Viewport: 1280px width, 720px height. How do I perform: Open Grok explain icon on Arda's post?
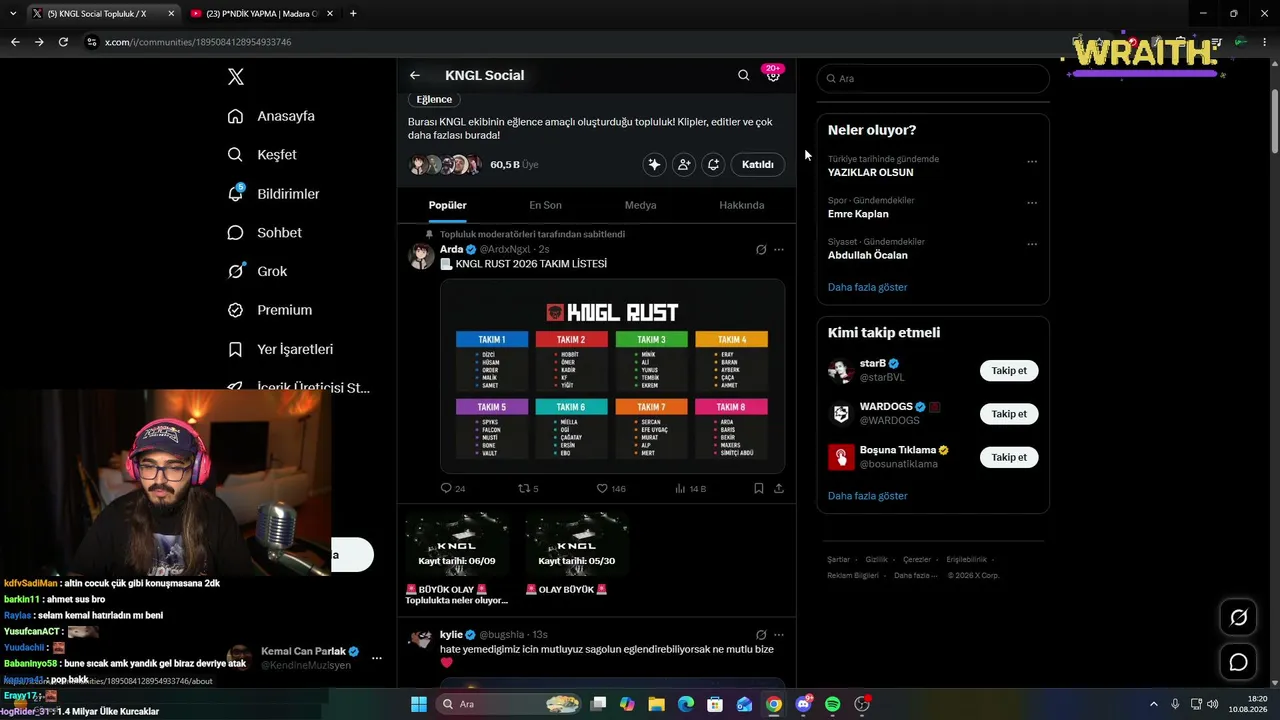pyautogui.click(x=761, y=249)
